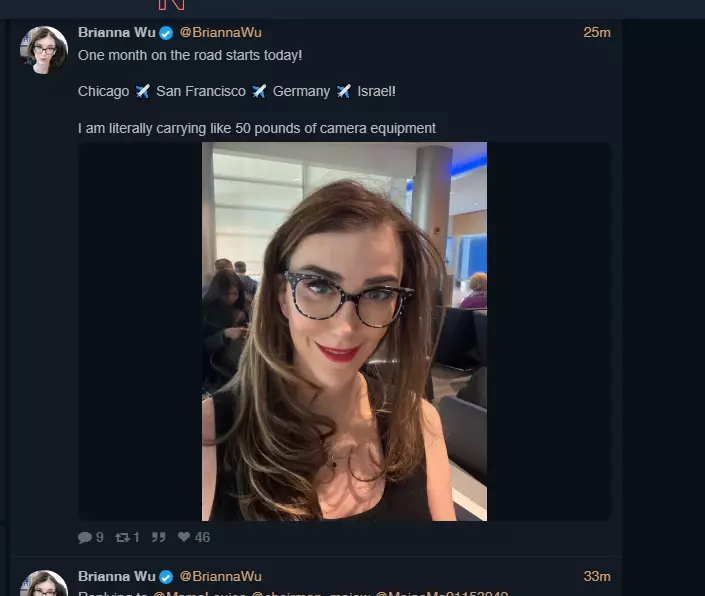
Task: Open the avatar on the 33m tweet
Action: [44, 583]
